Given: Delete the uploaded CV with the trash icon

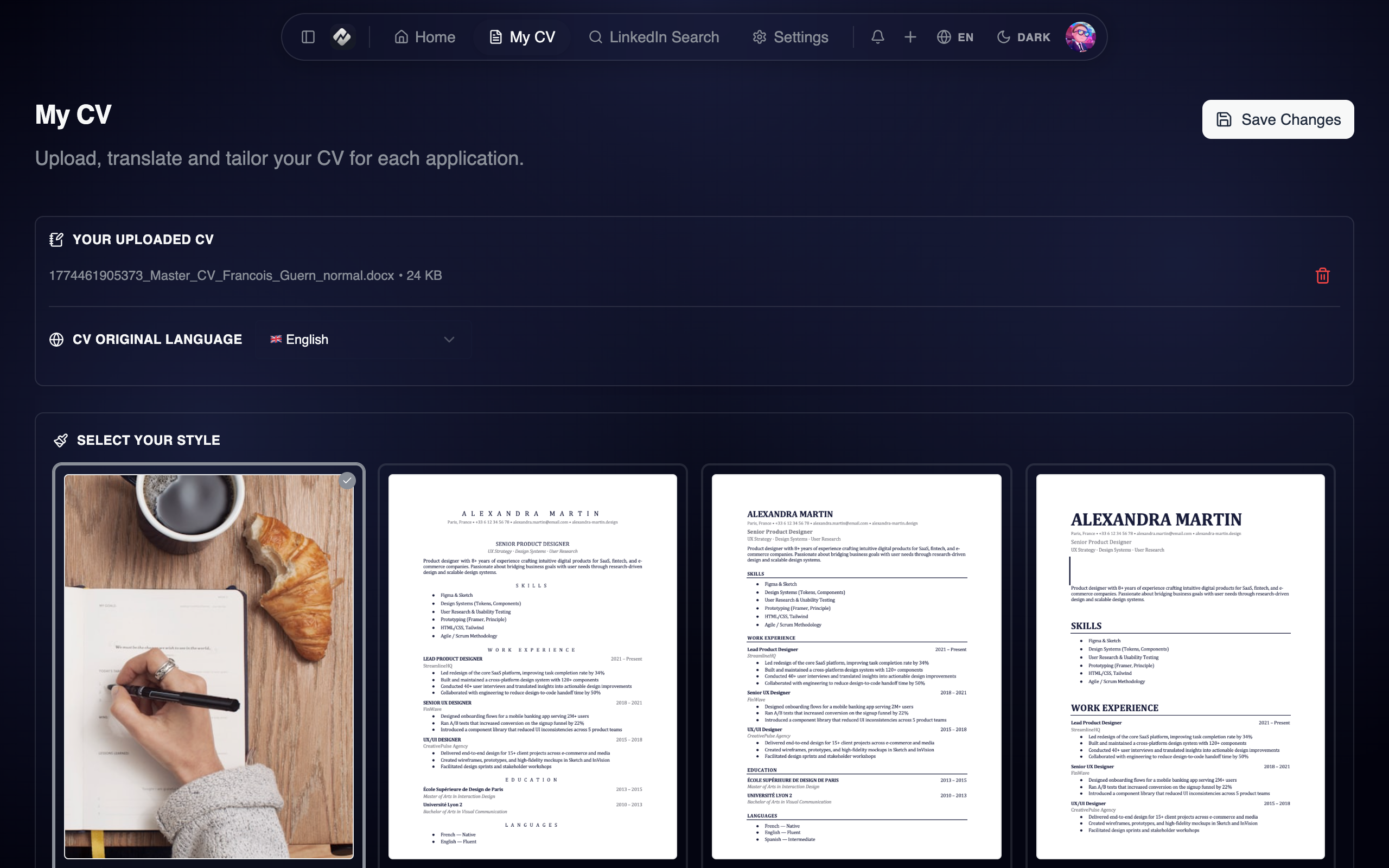Looking at the screenshot, I should 1322,276.
